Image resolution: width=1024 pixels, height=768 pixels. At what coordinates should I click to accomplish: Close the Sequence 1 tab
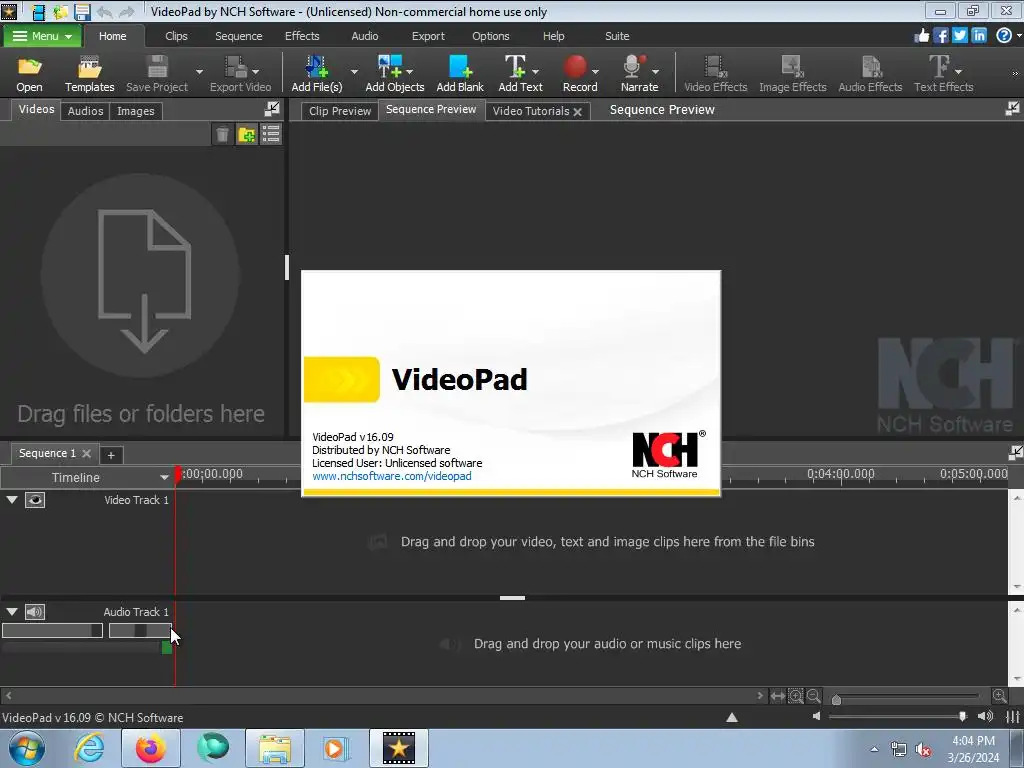[86, 453]
